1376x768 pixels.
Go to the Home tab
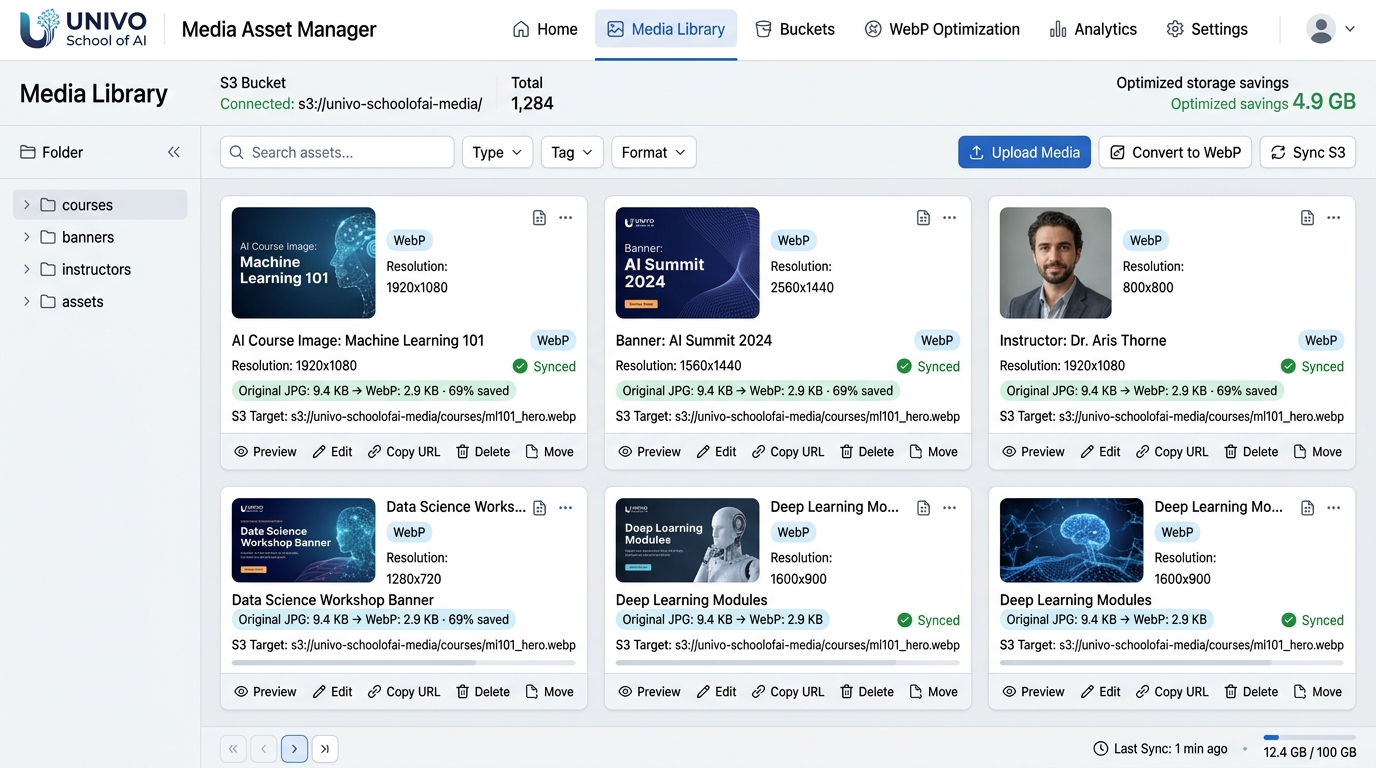(x=545, y=29)
